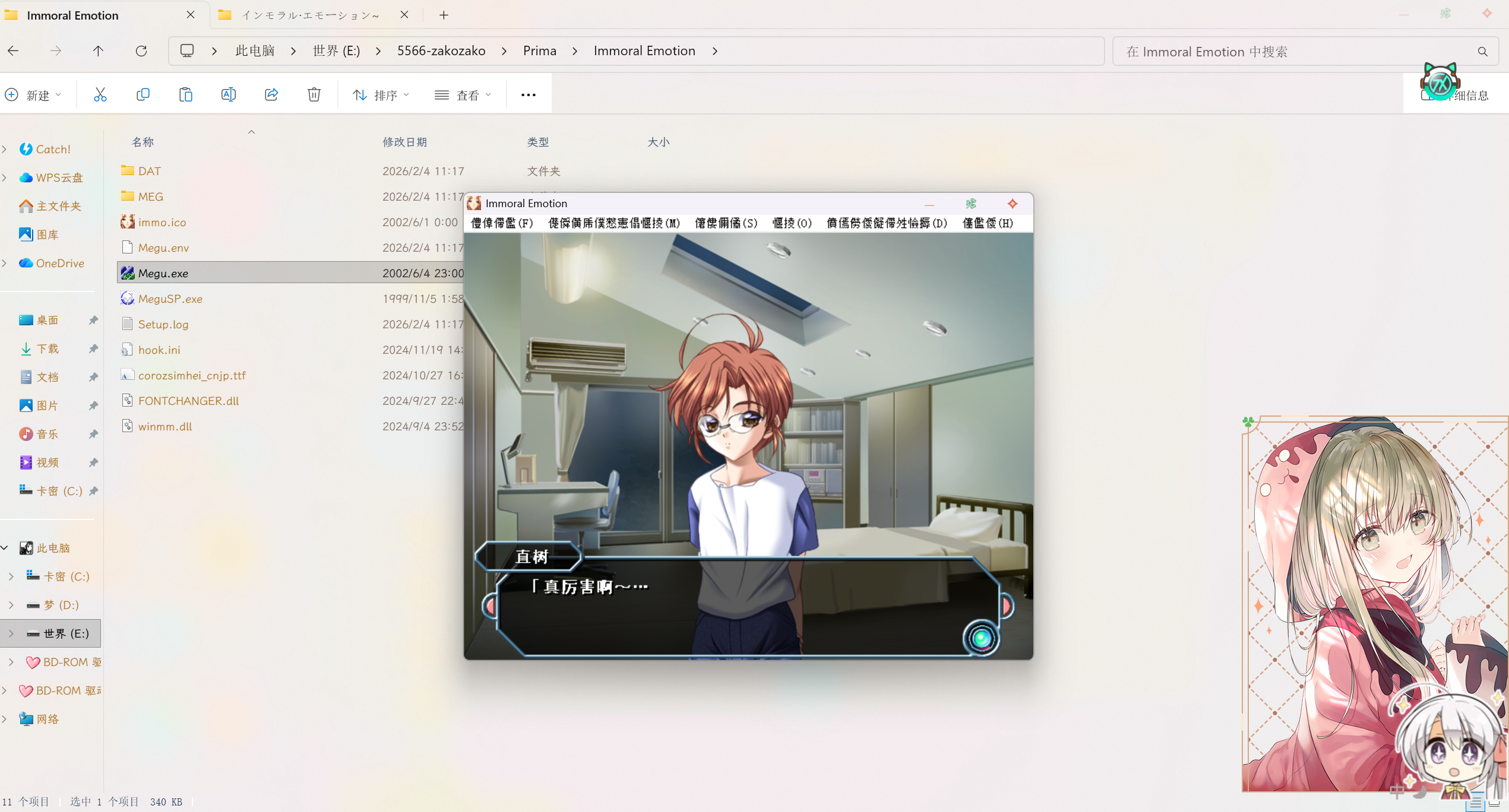Collapse the 此电脑 tree node
The width and height of the screenshot is (1509, 812).
click(5, 548)
